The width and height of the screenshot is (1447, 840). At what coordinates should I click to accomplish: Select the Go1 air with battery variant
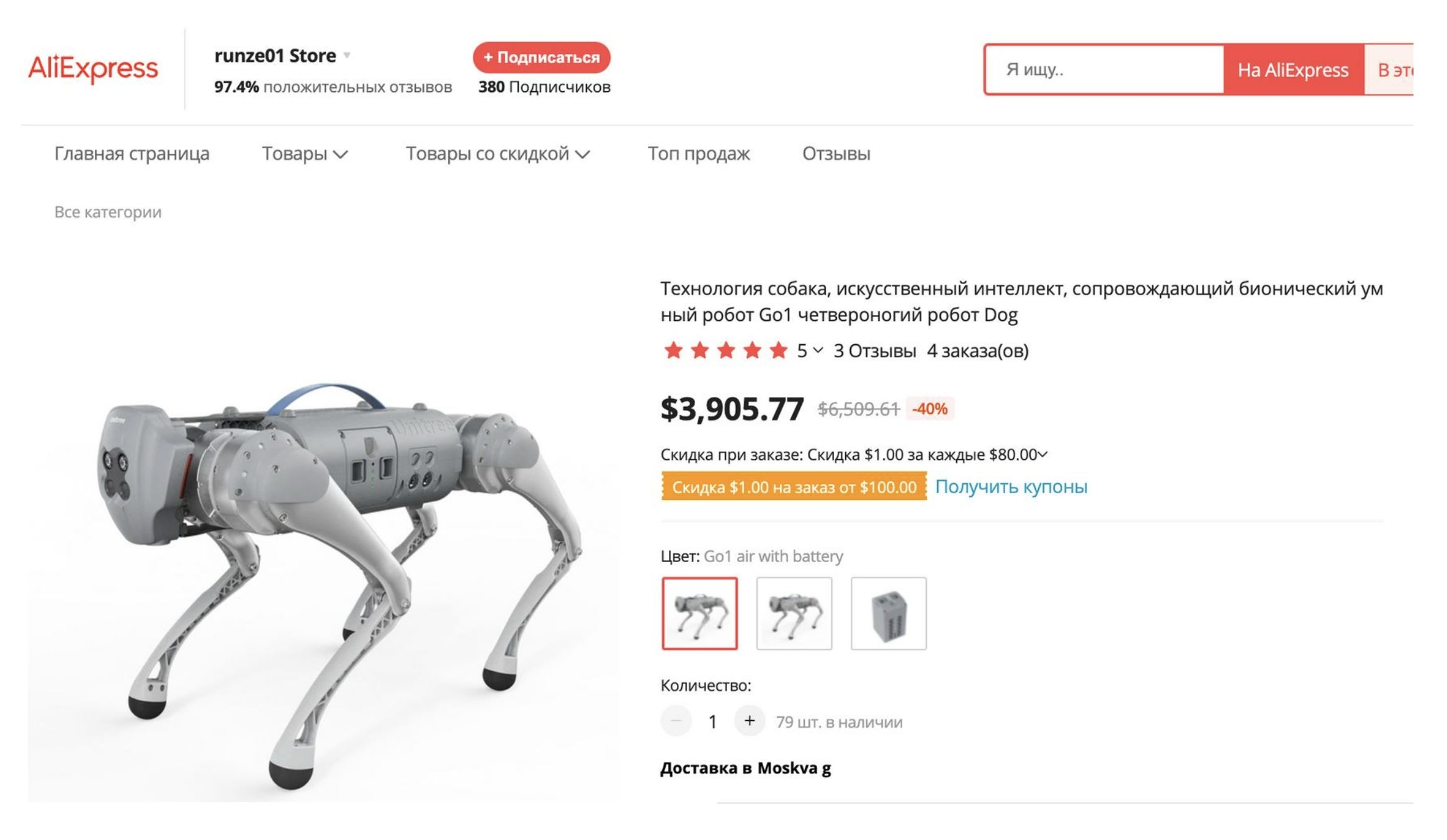(x=700, y=614)
